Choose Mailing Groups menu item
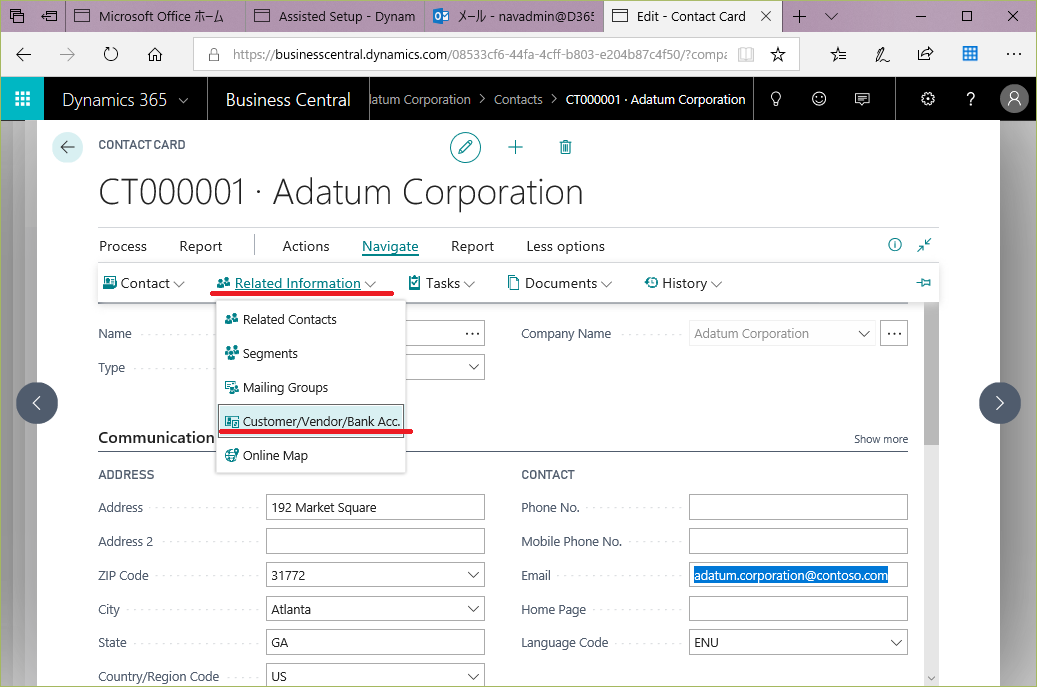1037x687 pixels. (311, 387)
